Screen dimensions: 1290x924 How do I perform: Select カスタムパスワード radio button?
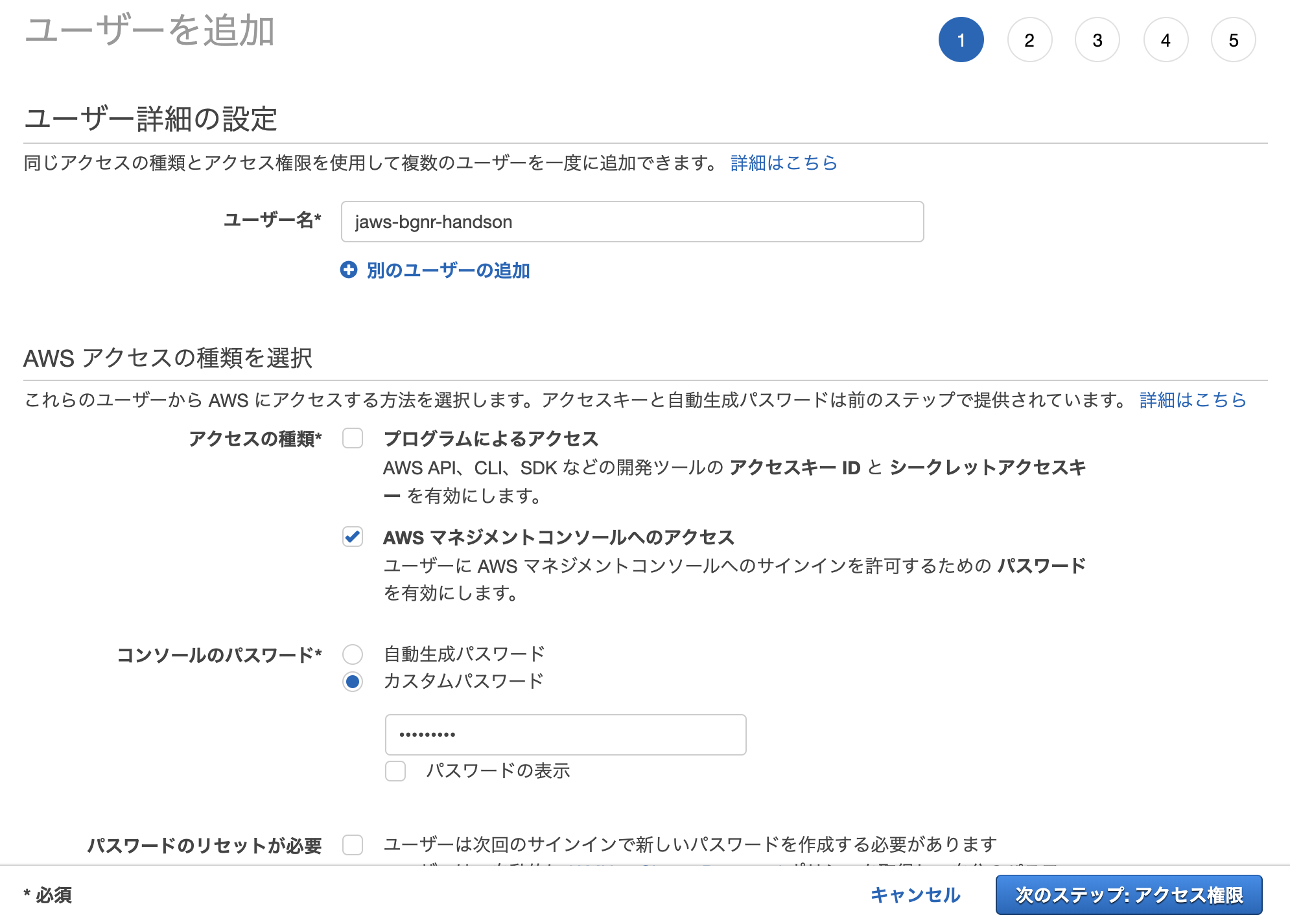(x=352, y=682)
